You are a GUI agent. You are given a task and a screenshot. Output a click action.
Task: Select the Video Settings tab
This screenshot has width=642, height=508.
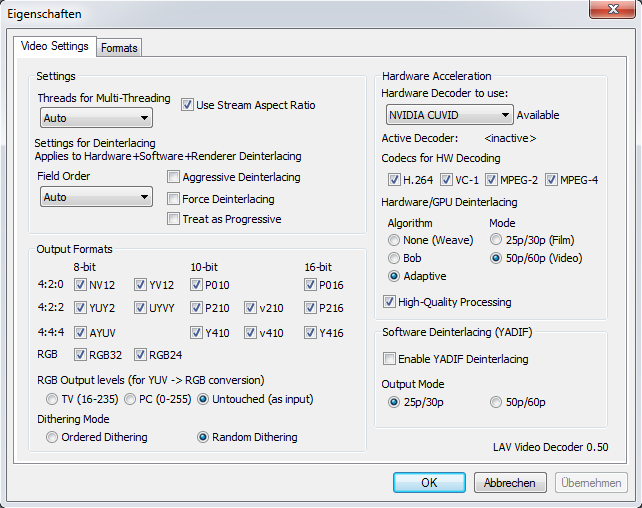pos(55,46)
